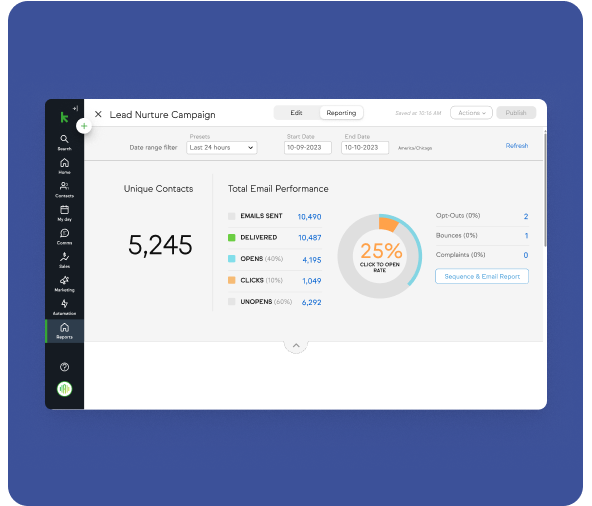Open Search from the sidebar

[x=65, y=142]
